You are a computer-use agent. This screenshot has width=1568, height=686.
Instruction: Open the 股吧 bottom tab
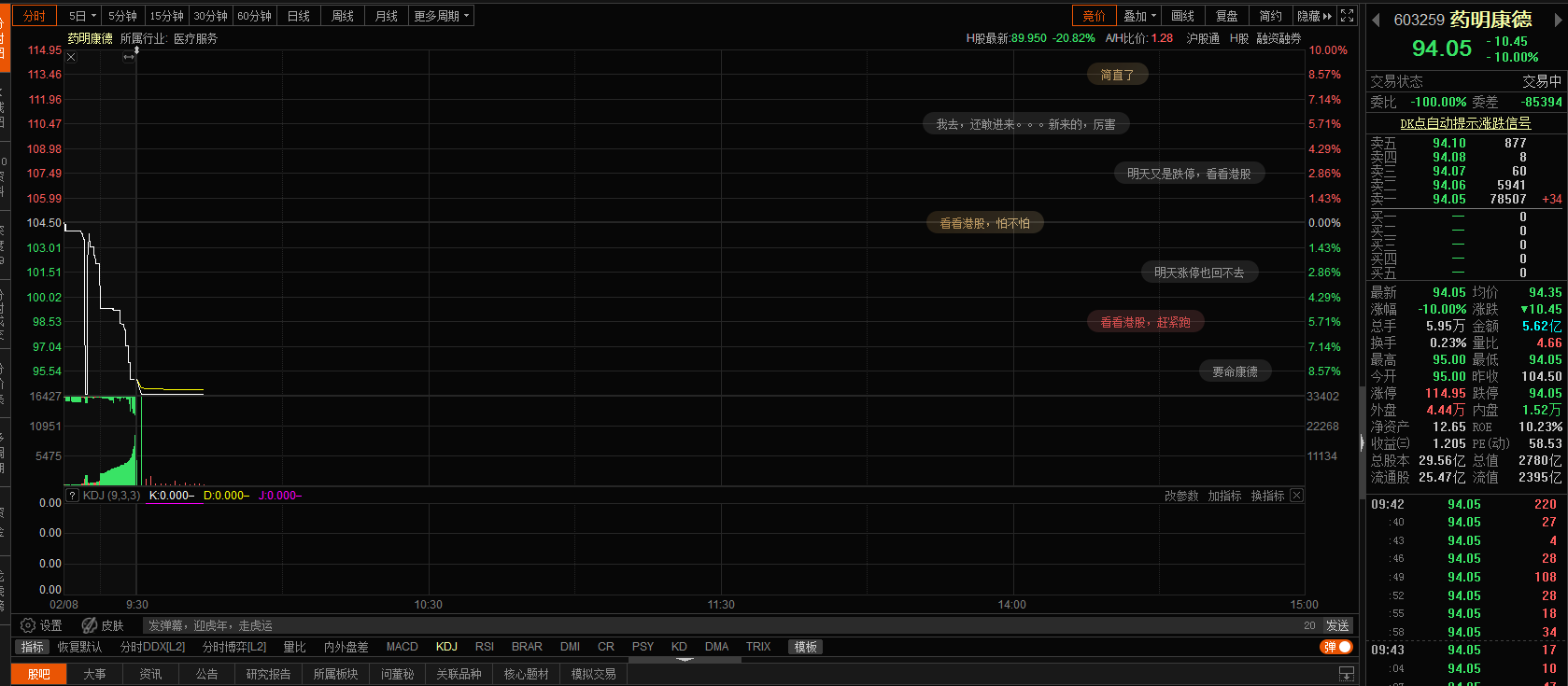[x=39, y=674]
